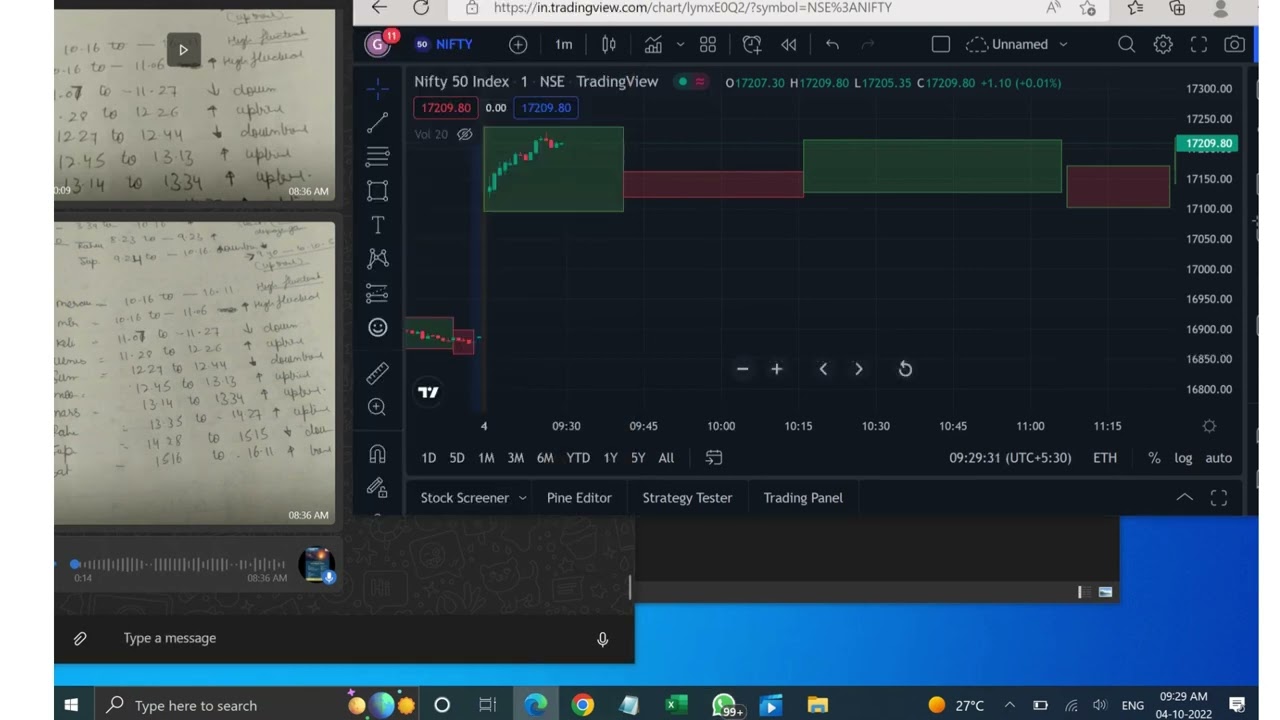The width and height of the screenshot is (1280, 720).
Task: Open the indicators menu
Action: (653, 44)
